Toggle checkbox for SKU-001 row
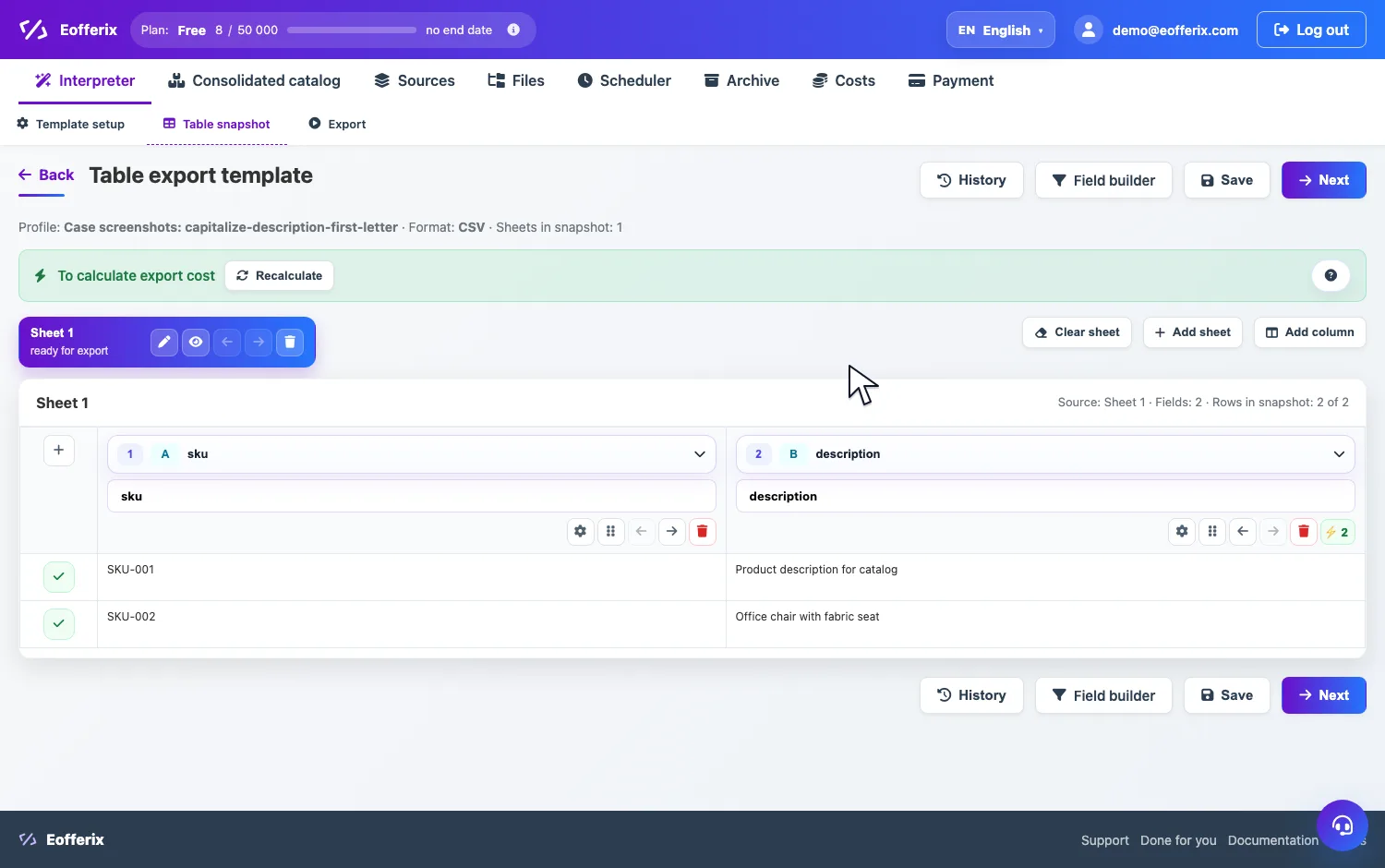The height and width of the screenshot is (868, 1385). point(58,576)
